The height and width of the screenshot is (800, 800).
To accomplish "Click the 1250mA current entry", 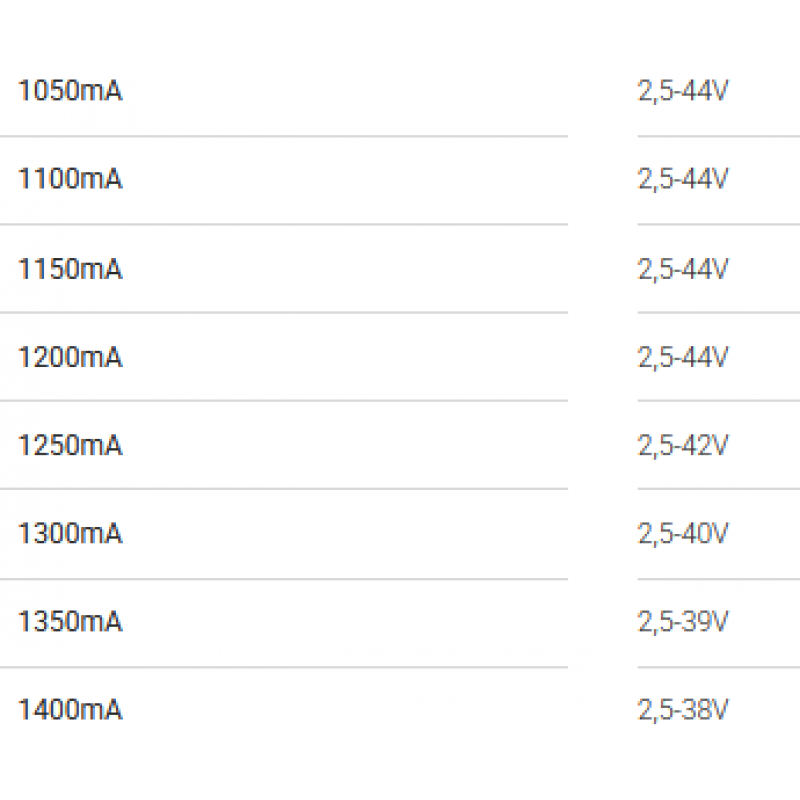I will coord(70,445).
